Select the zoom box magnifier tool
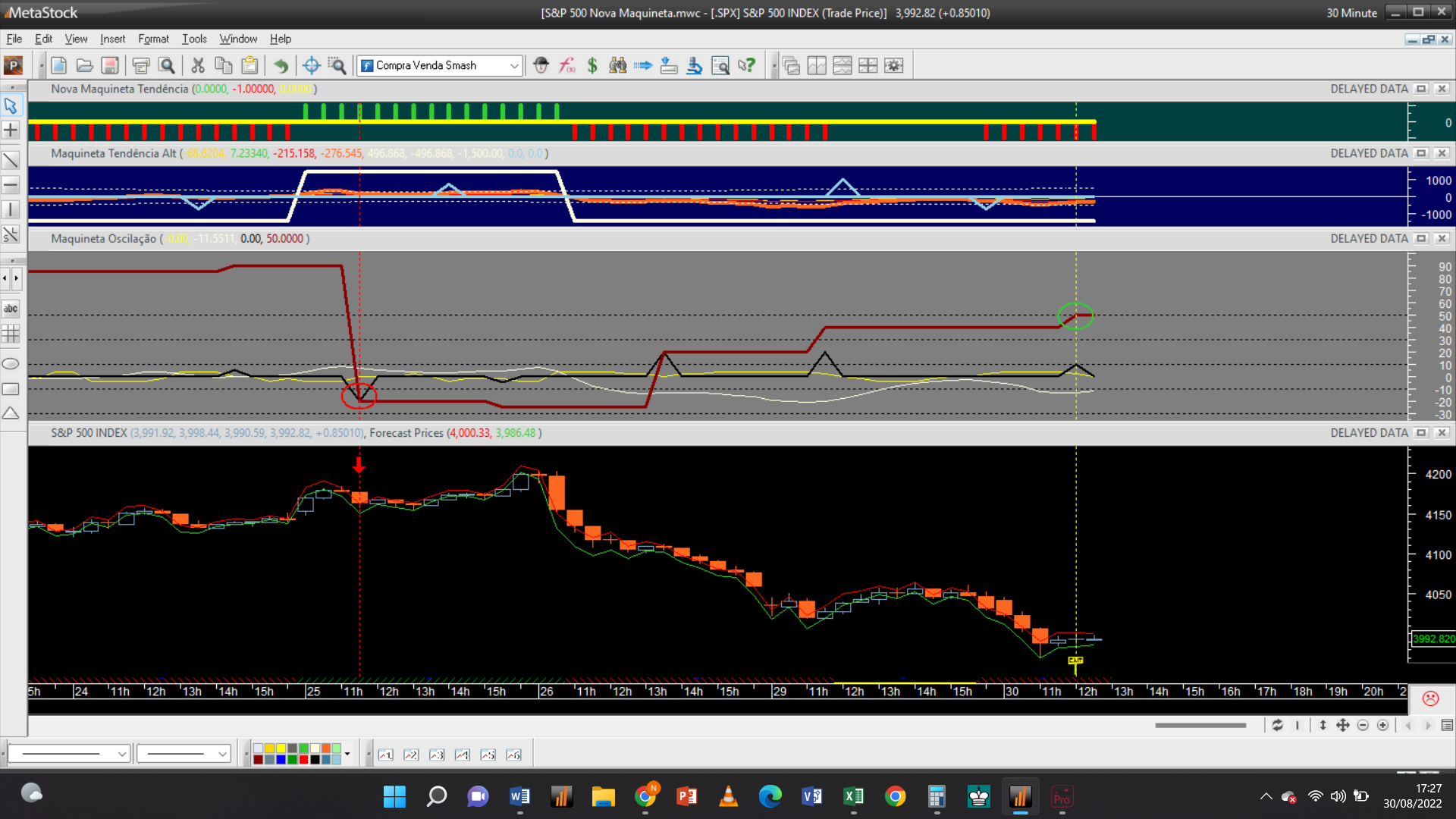 pos(337,65)
